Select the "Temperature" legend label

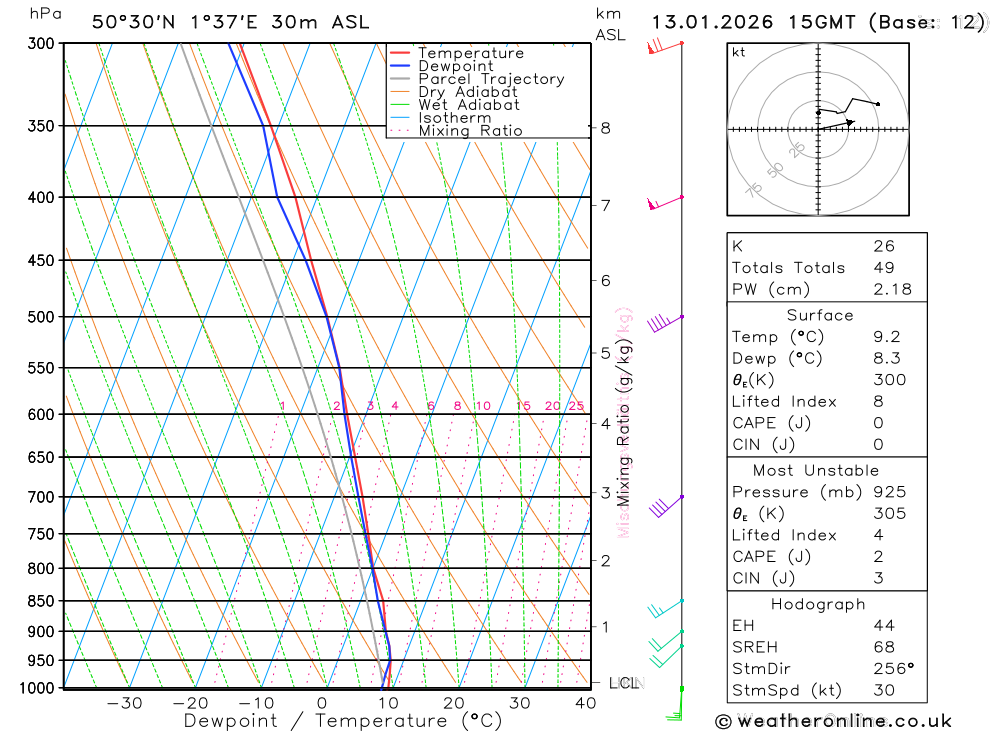tap(471, 53)
